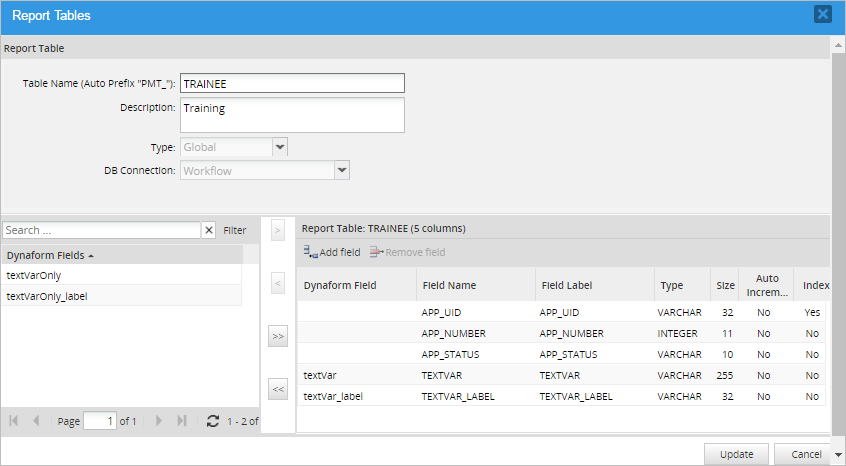Open the Type dropdown
The width and height of the screenshot is (846, 466).
(280, 147)
